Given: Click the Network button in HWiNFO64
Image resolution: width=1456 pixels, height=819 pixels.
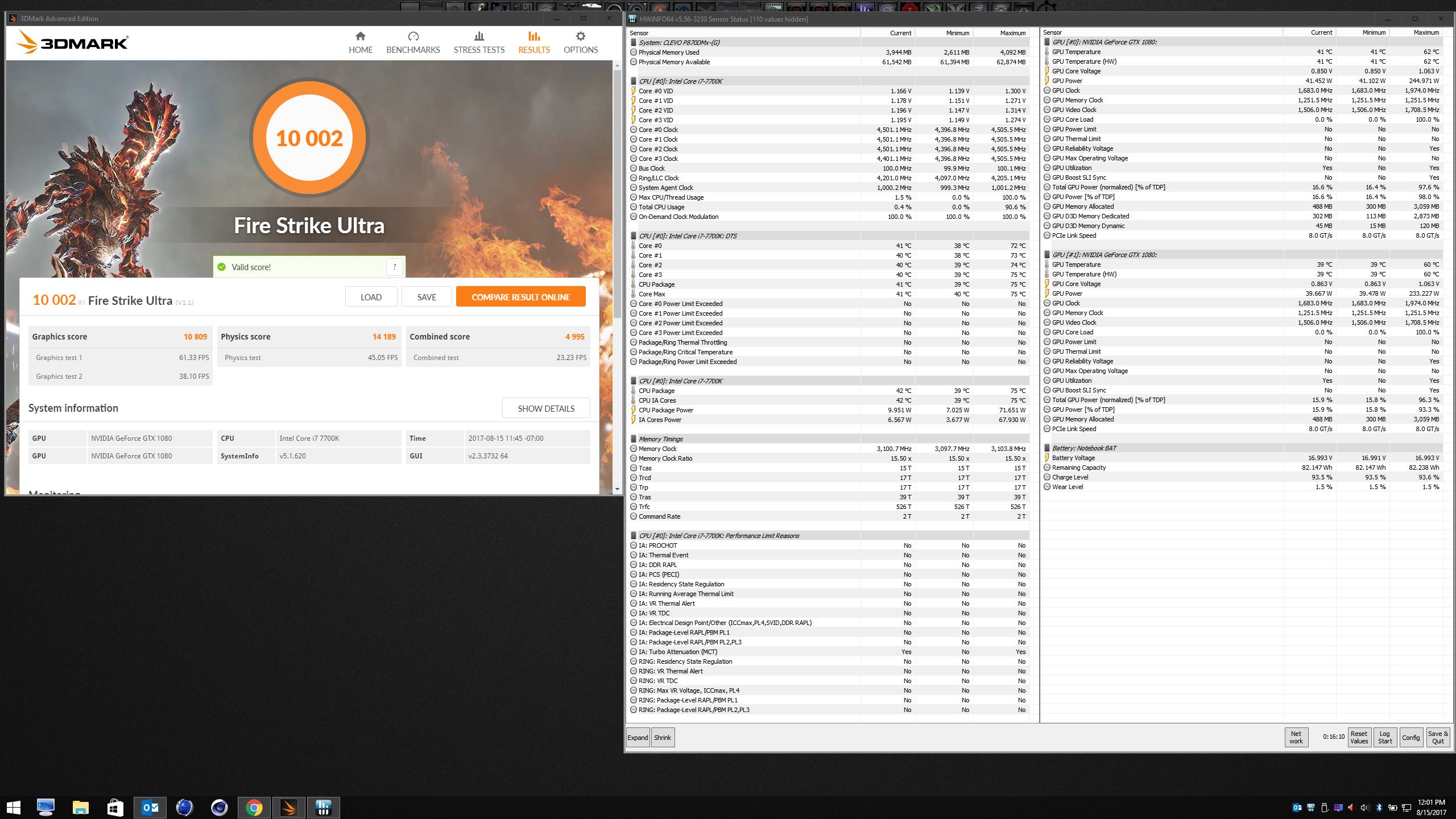Looking at the screenshot, I should [x=1296, y=737].
